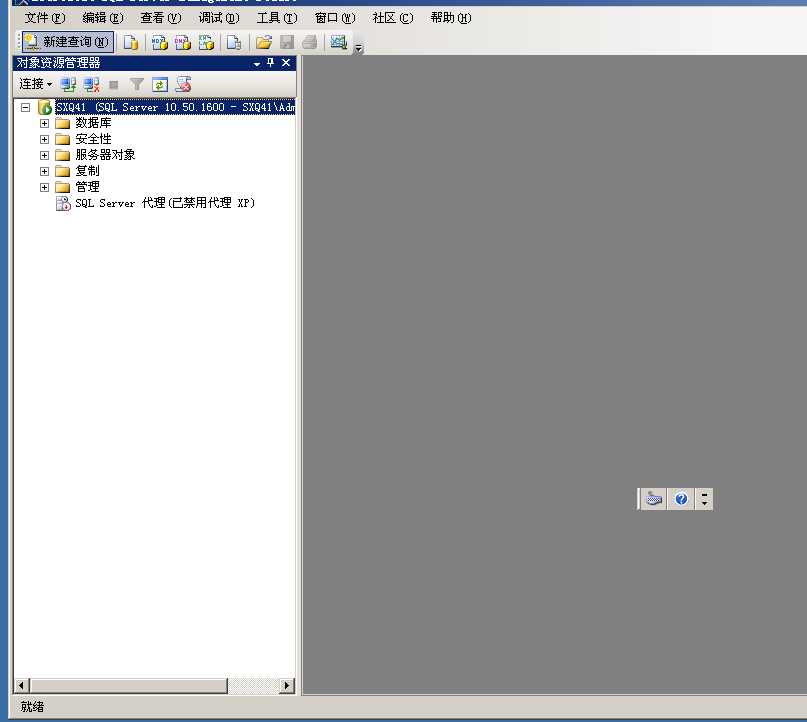The height and width of the screenshot is (722, 807).
Task: Click the blue help icon on language bar
Action: [681, 499]
